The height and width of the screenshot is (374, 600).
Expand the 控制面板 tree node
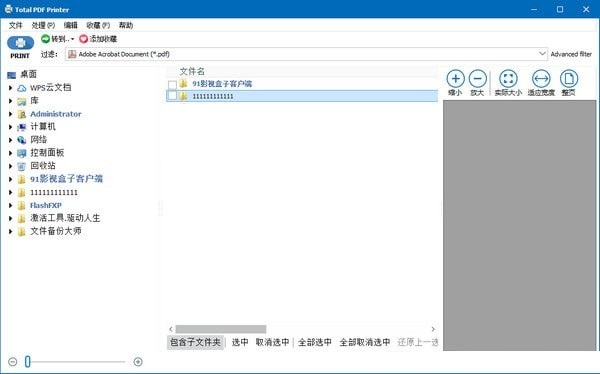point(10,153)
